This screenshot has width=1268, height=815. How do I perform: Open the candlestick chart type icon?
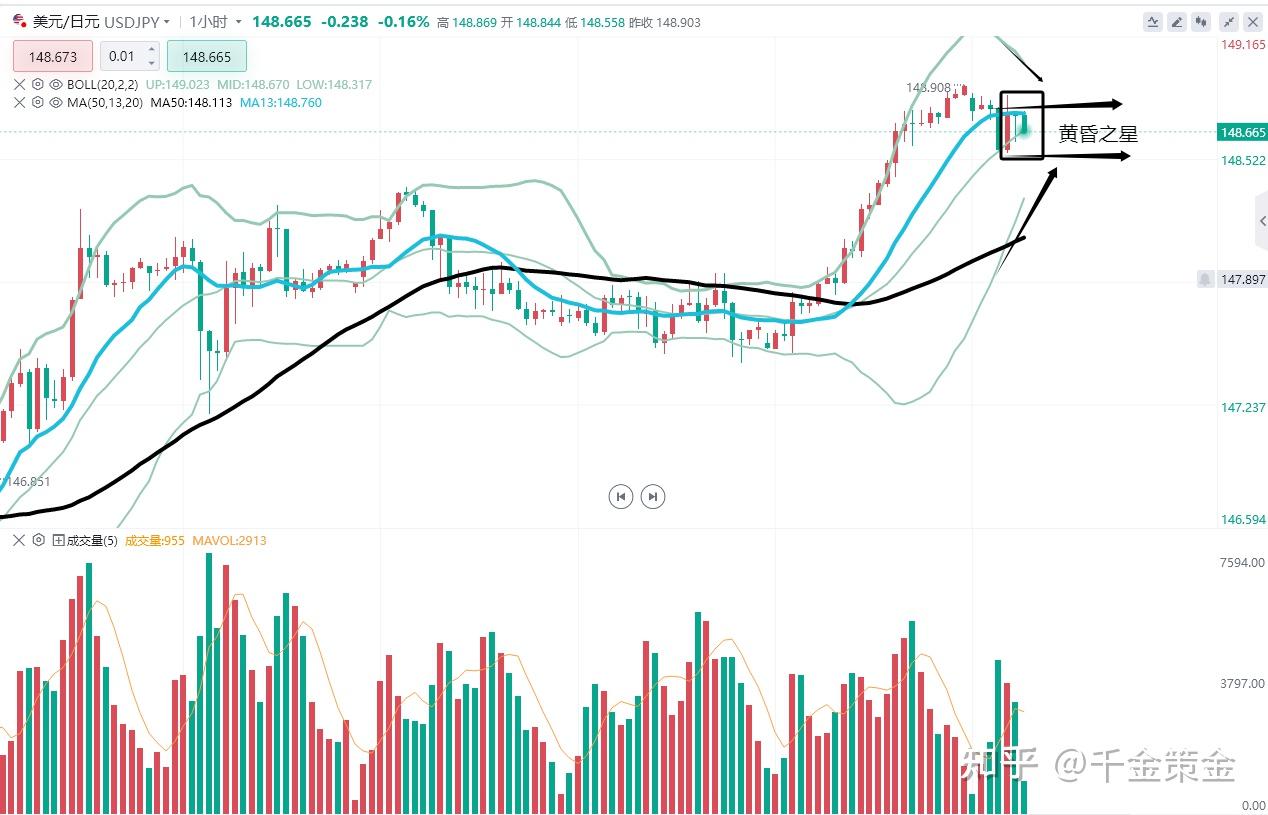click(1202, 21)
